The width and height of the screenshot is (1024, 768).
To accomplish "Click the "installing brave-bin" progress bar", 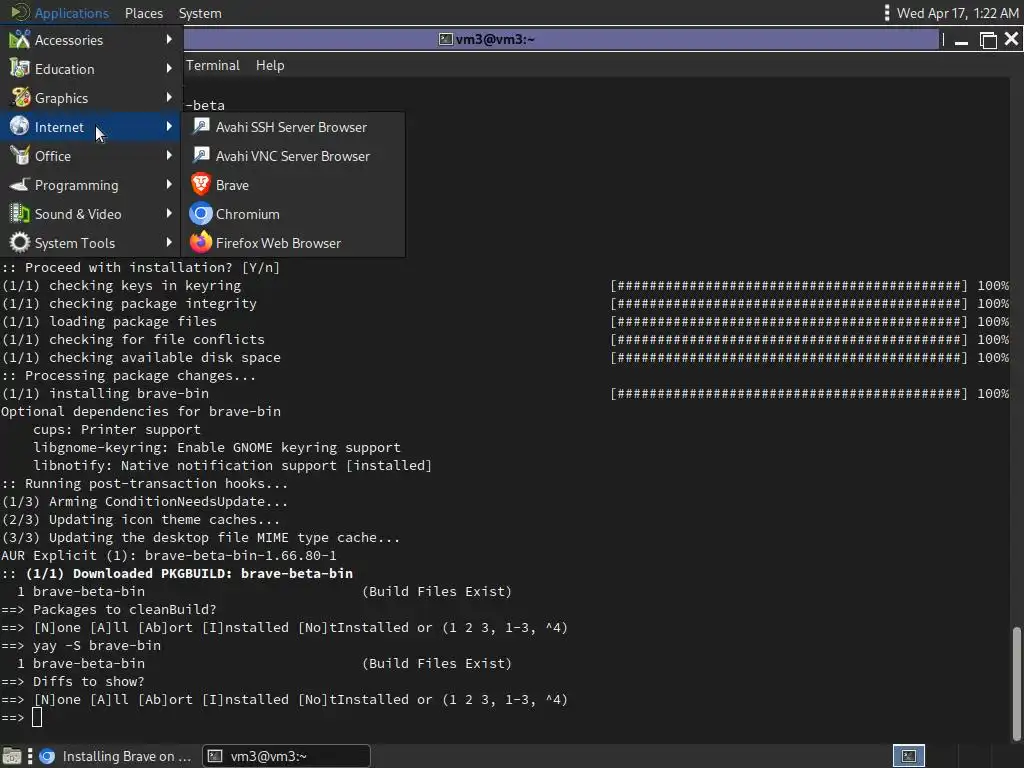I will [789, 394].
